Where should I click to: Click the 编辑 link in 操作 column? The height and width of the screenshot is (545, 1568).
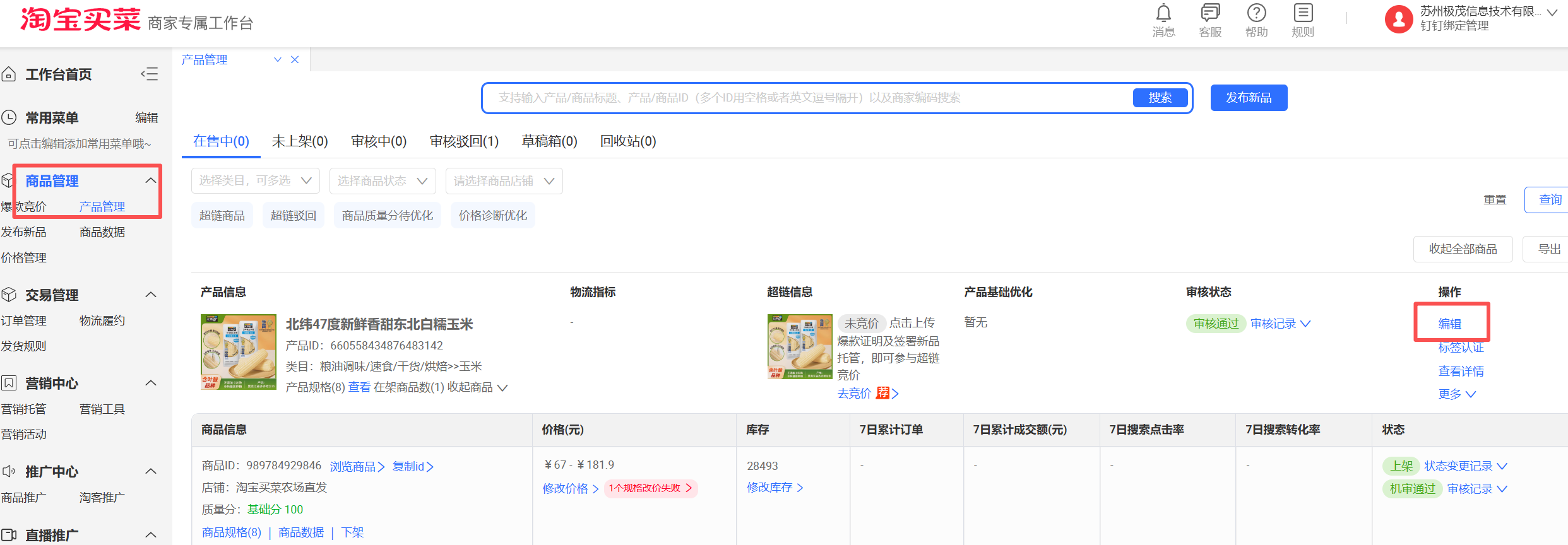tap(1449, 324)
